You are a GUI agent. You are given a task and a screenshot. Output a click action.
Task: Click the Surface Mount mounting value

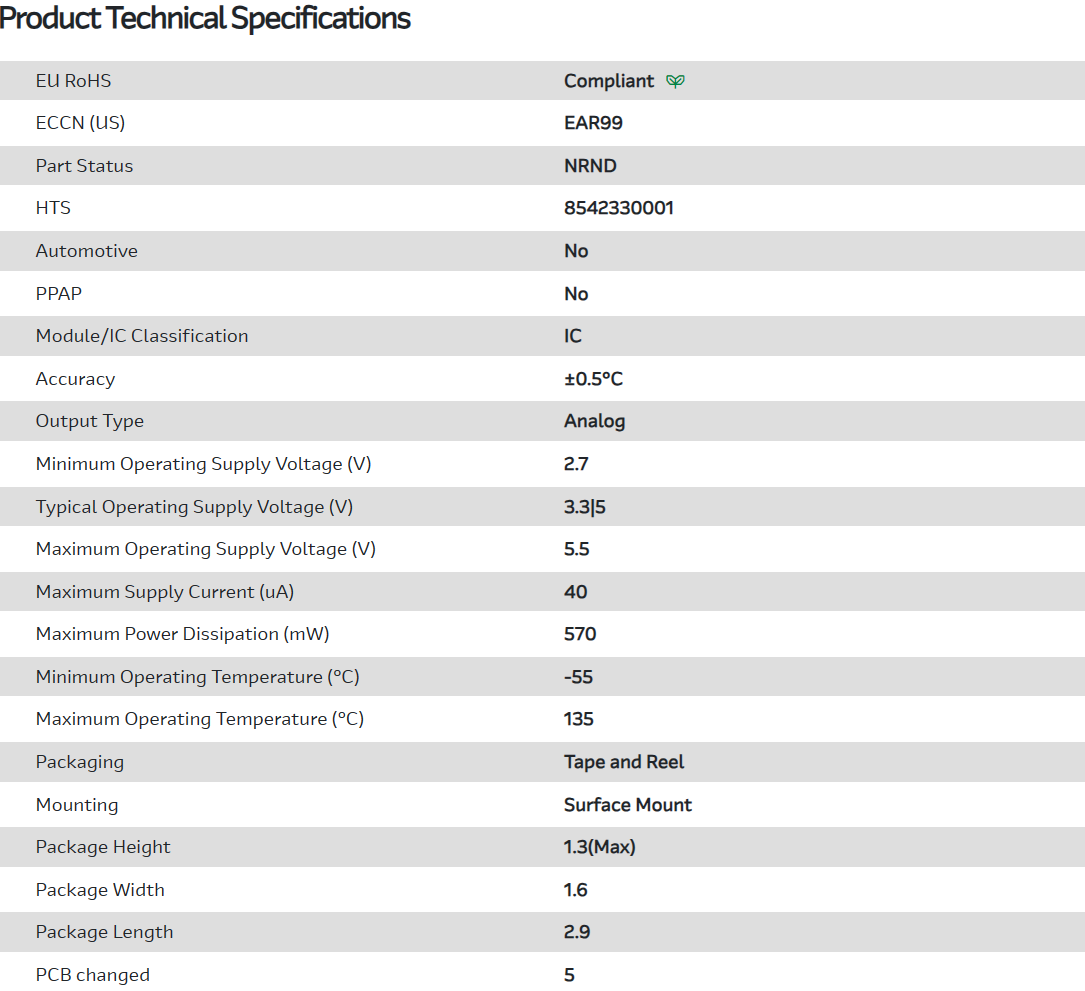click(627, 805)
